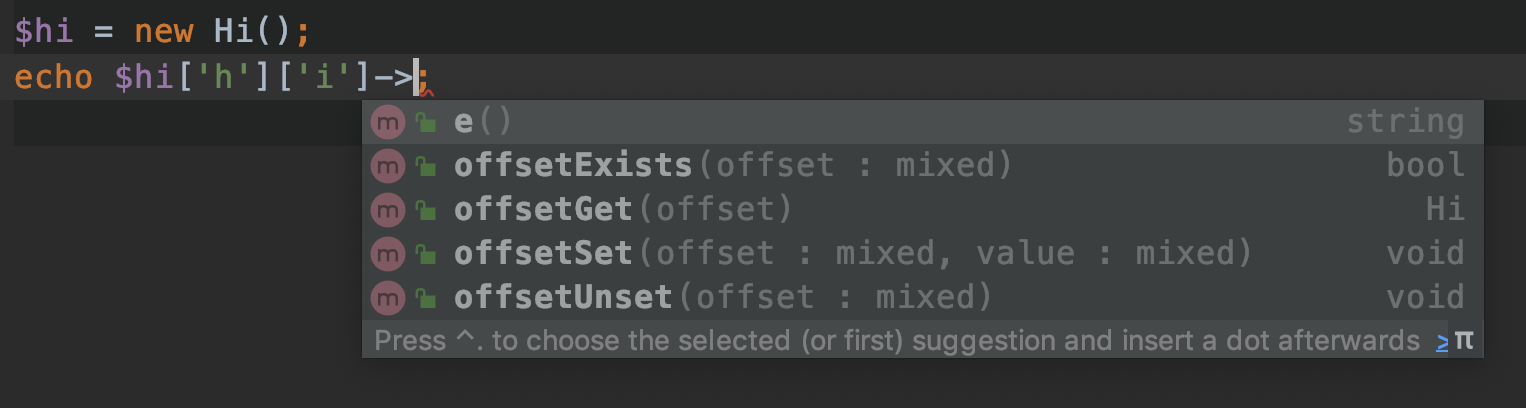Click the method icon beside e()
Image resolution: width=1526 pixels, height=408 pixels.
click(x=386, y=122)
